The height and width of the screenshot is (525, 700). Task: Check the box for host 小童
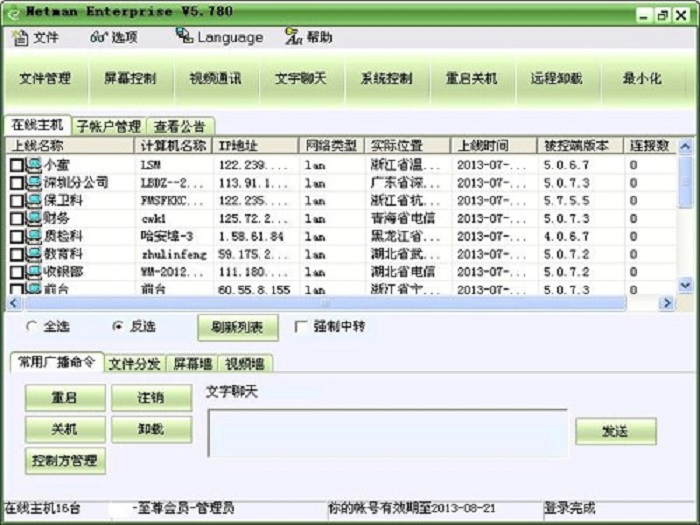point(17,165)
